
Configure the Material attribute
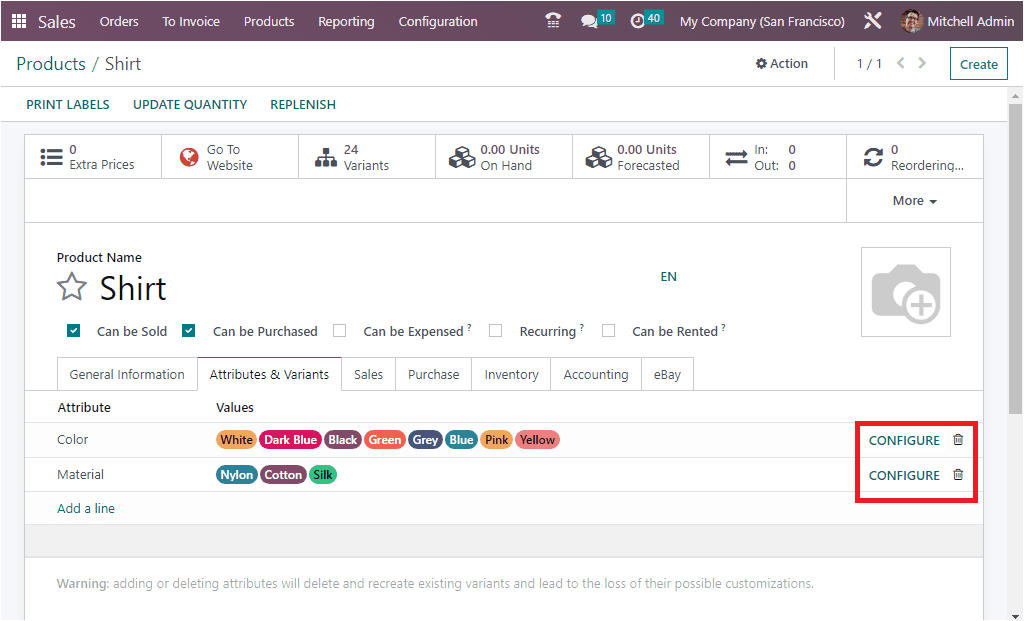904,475
